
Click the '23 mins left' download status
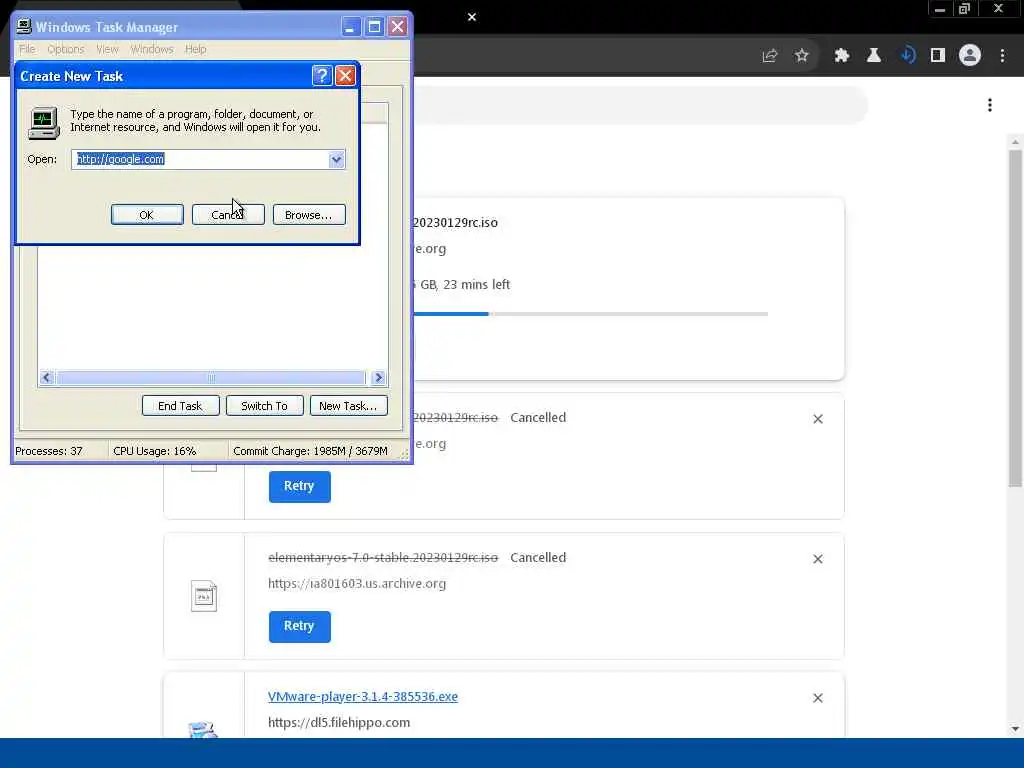point(477,285)
